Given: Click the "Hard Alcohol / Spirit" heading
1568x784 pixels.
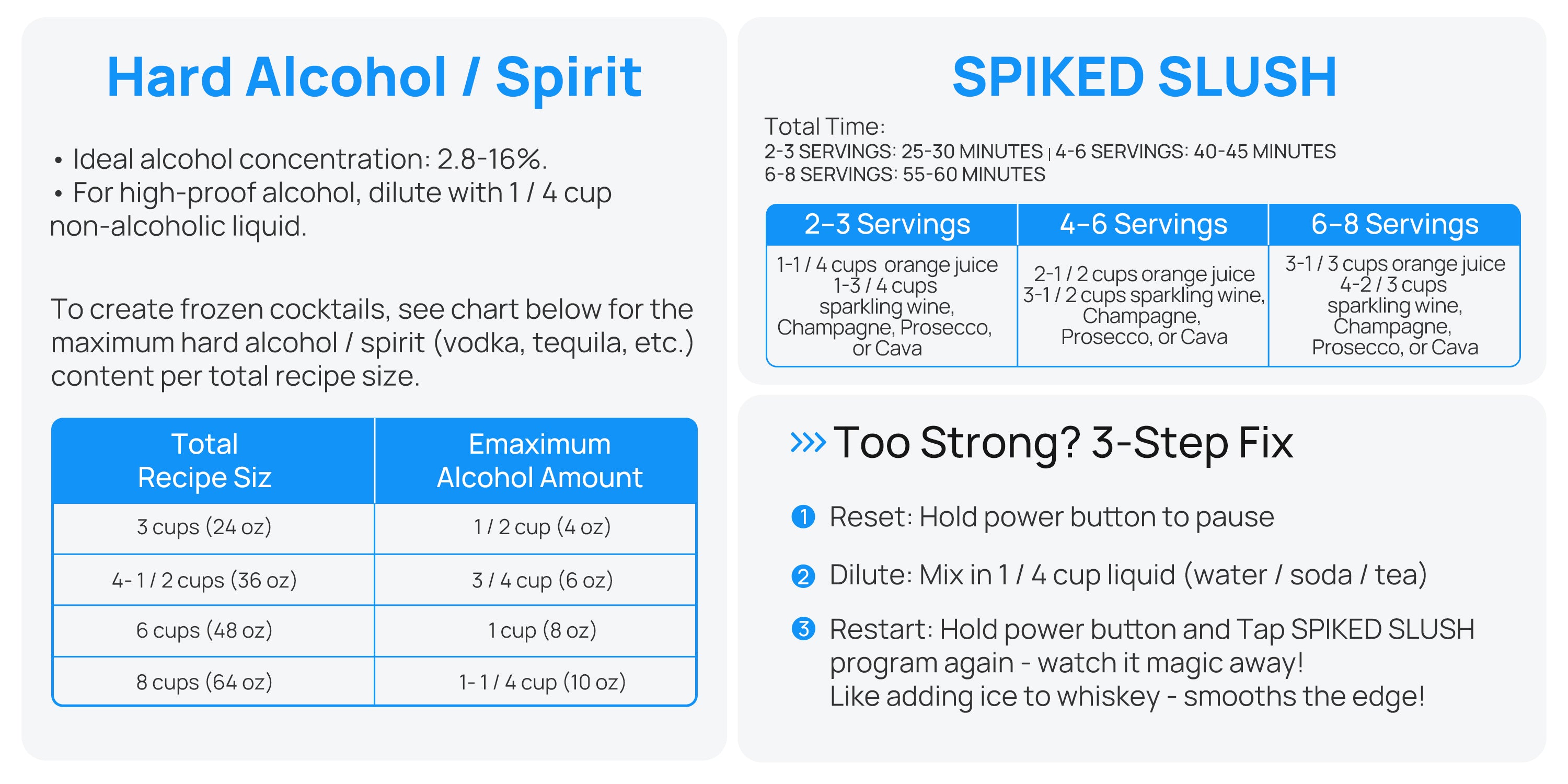Looking at the screenshot, I should (374, 77).
